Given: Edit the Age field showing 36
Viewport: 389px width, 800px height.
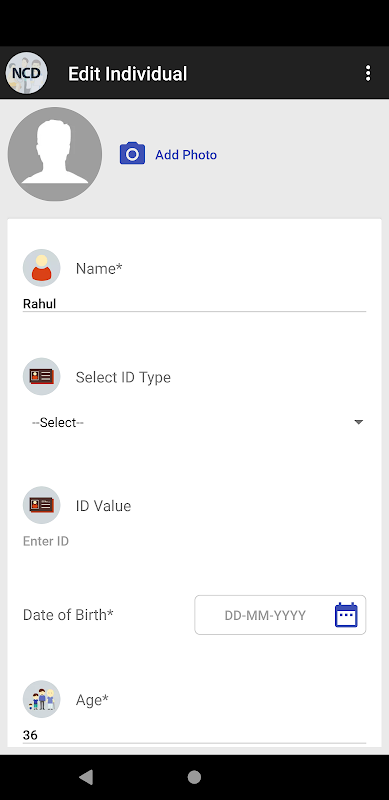Looking at the screenshot, I should pyautogui.click(x=194, y=736).
